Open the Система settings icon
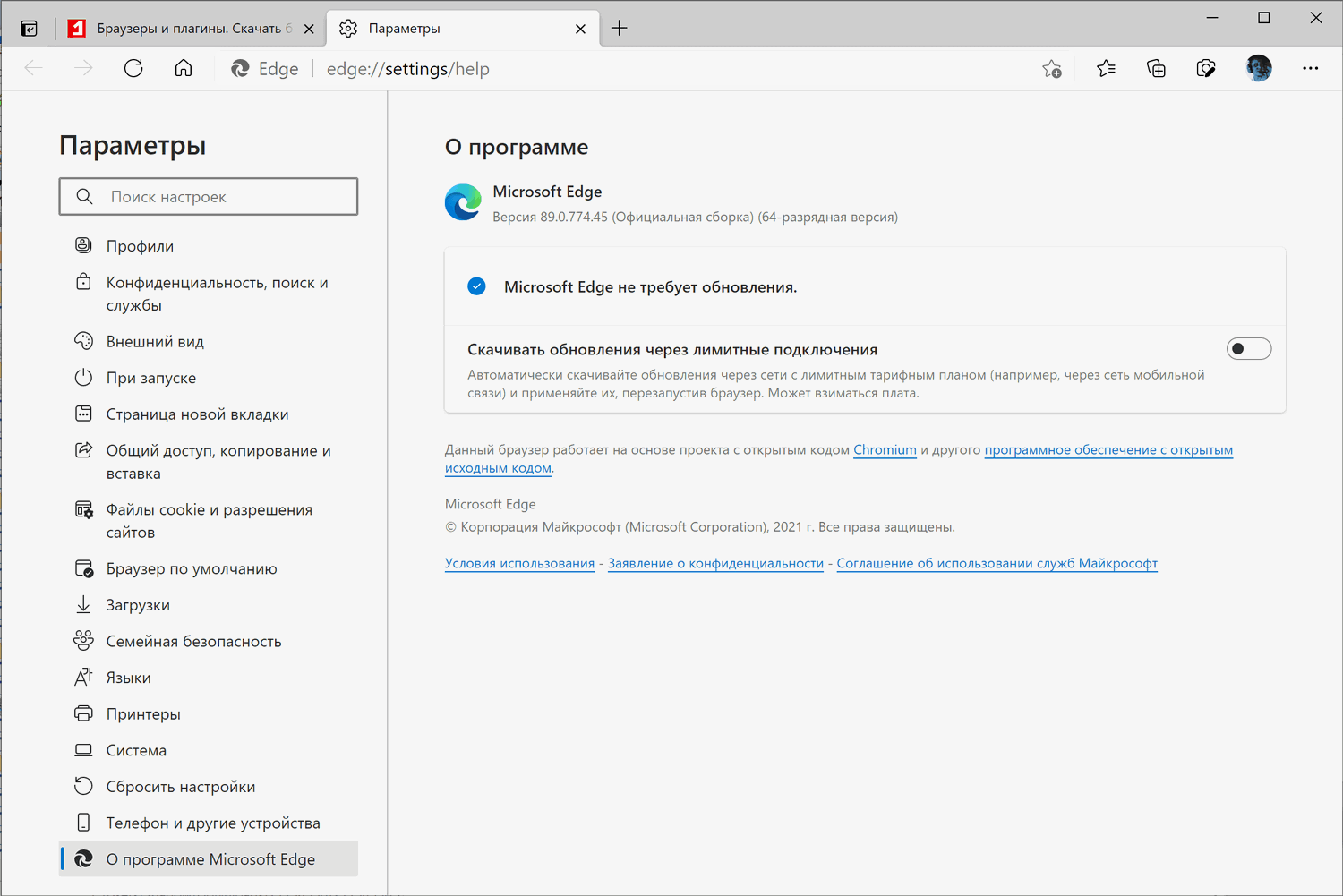Viewport: 1343px width, 896px height. [x=83, y=749]
